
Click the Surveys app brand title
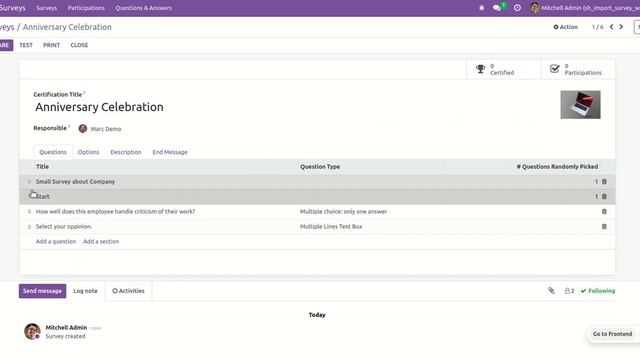[x=12, y=8]
